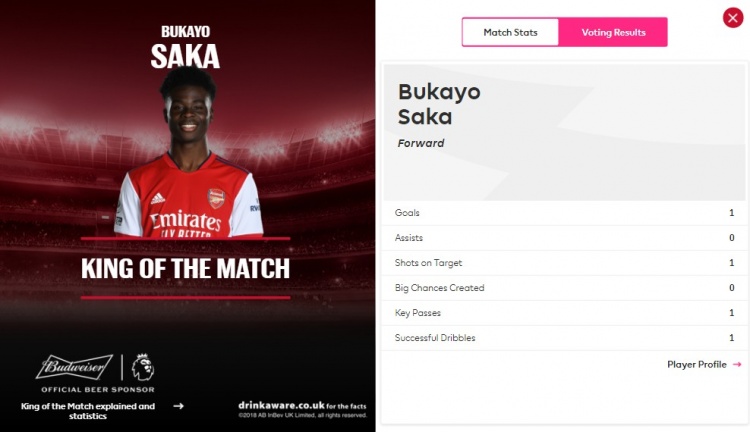Click the Premier League lion logo
Image resolution: width=750 pixels, height=432 pixels.
point(143,367)
